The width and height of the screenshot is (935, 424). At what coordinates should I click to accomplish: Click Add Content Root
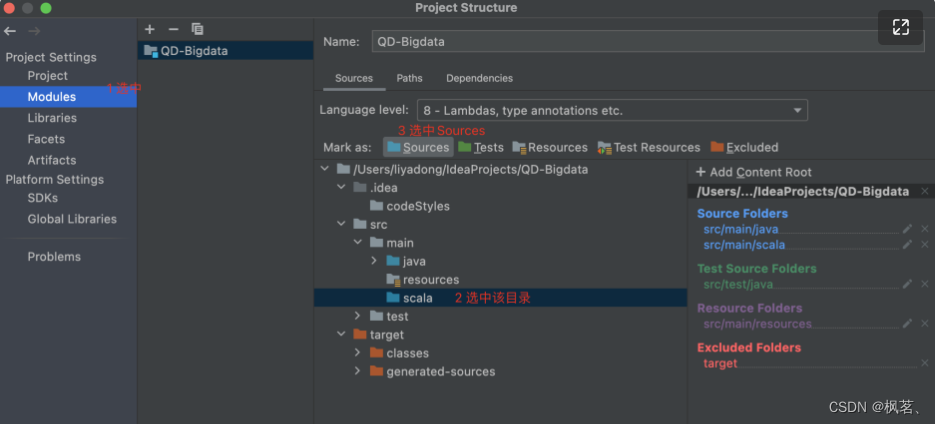754,172
